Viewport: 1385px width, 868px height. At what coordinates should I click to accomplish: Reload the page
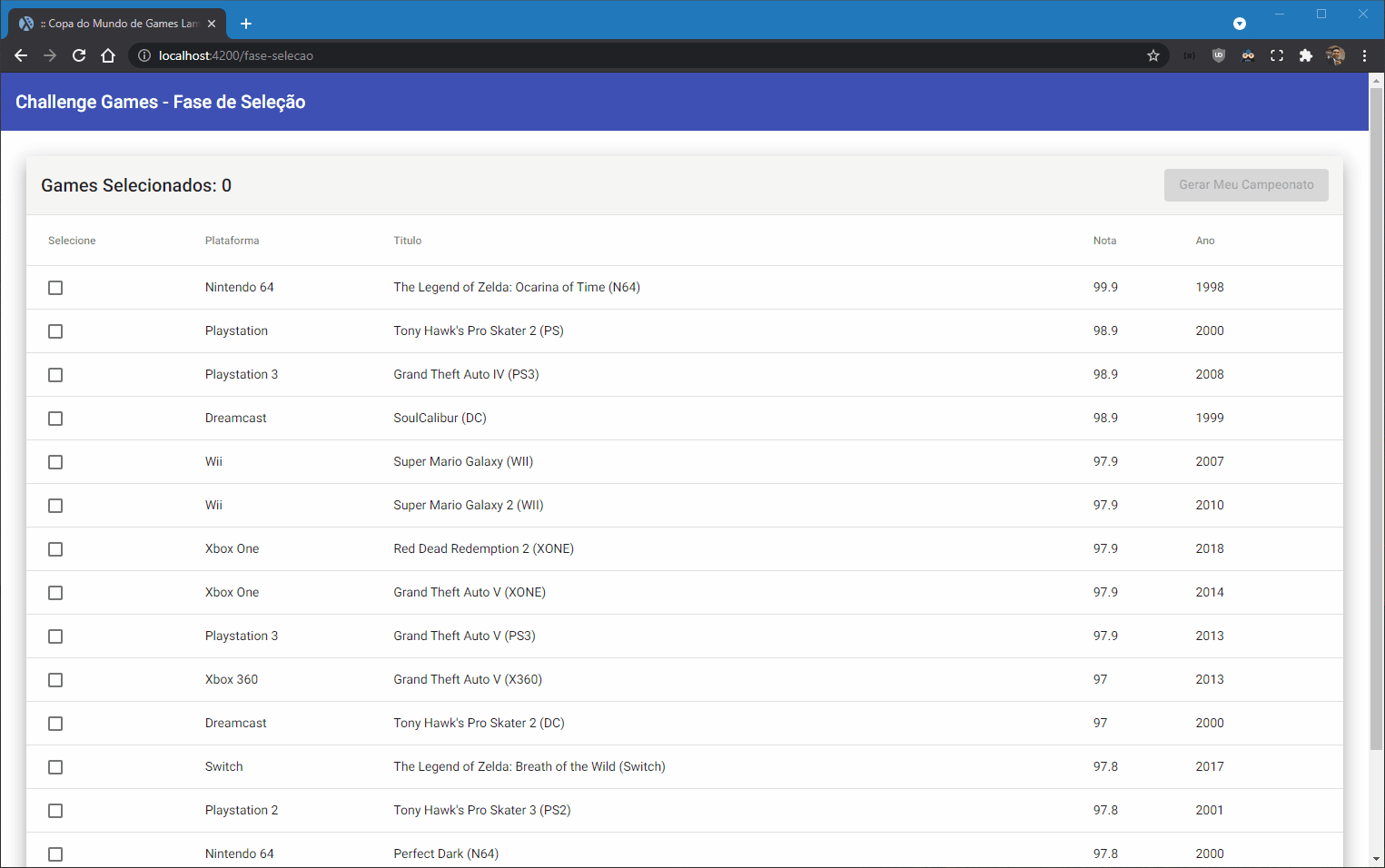point(79,55)
